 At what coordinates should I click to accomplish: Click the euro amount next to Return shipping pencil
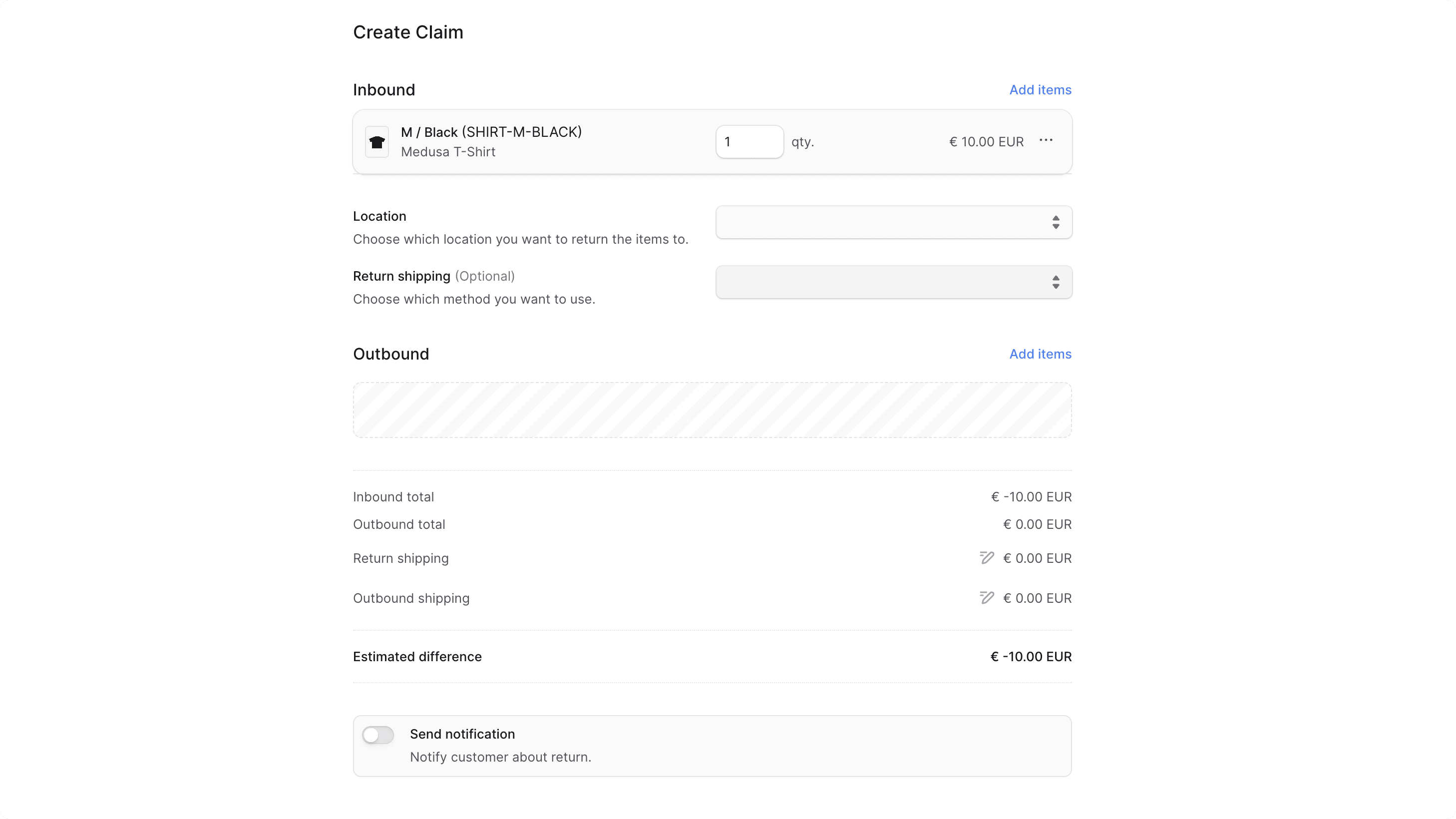point(1037,558)
